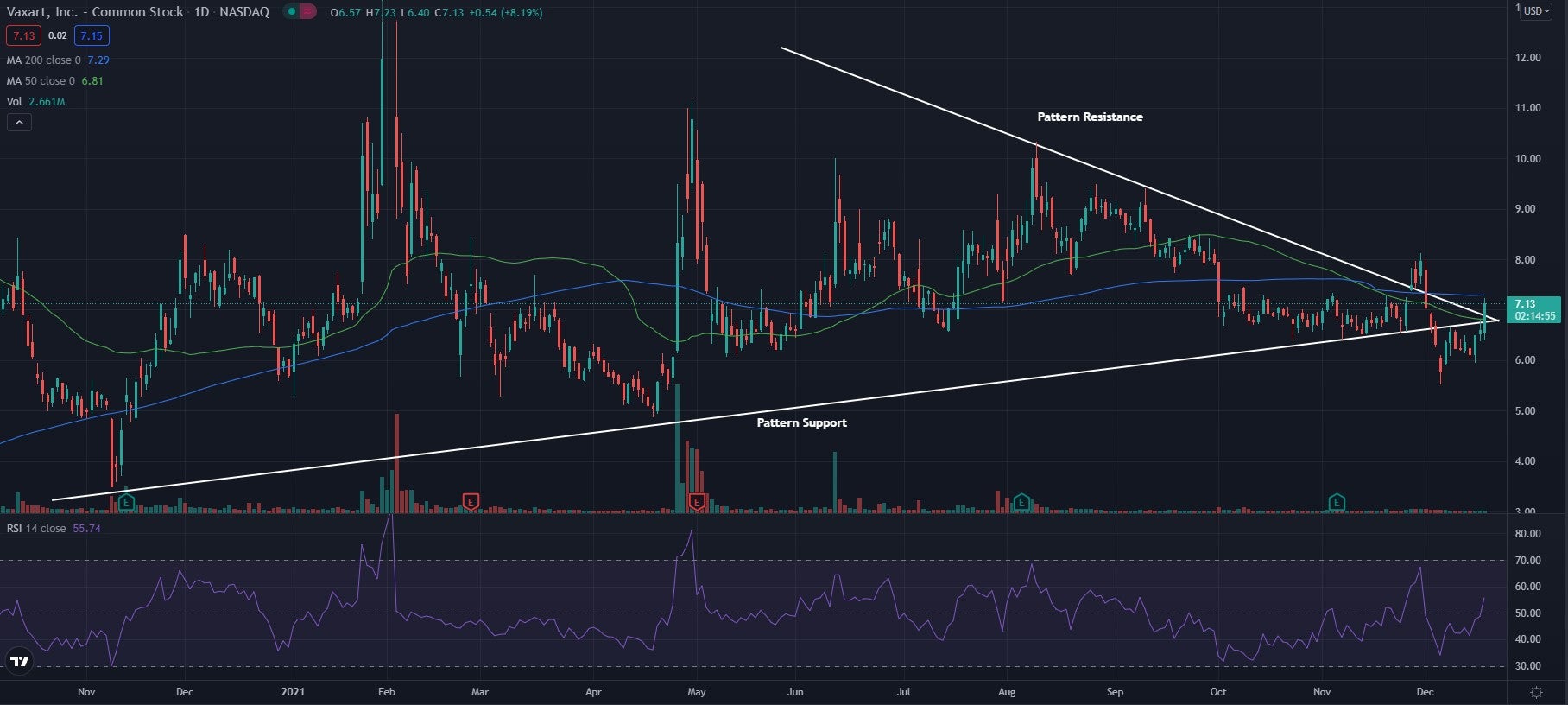1568x705 pixels.
Task: Click the 5.00 price axis label
Action: [x=1525, y=411]
